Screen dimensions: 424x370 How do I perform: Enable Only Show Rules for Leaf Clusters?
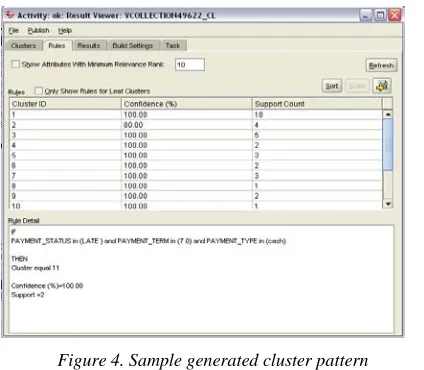click(x=39, y=91)
